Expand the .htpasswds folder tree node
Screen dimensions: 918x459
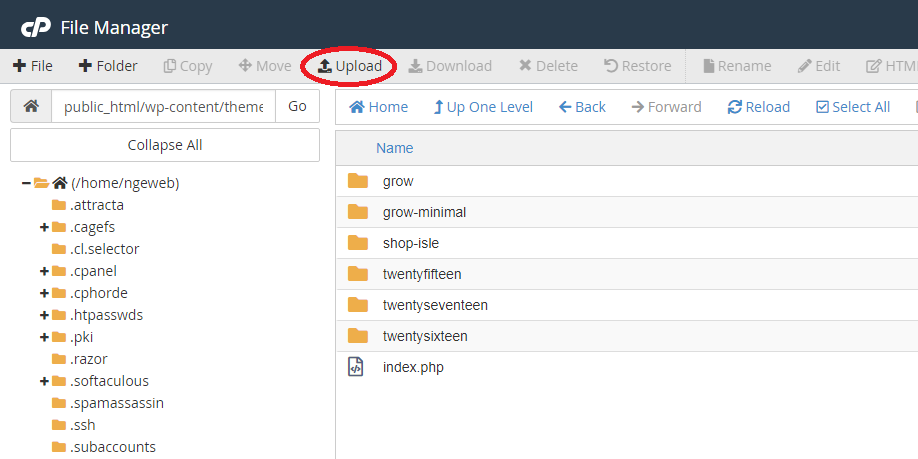(x=44, y=315)
